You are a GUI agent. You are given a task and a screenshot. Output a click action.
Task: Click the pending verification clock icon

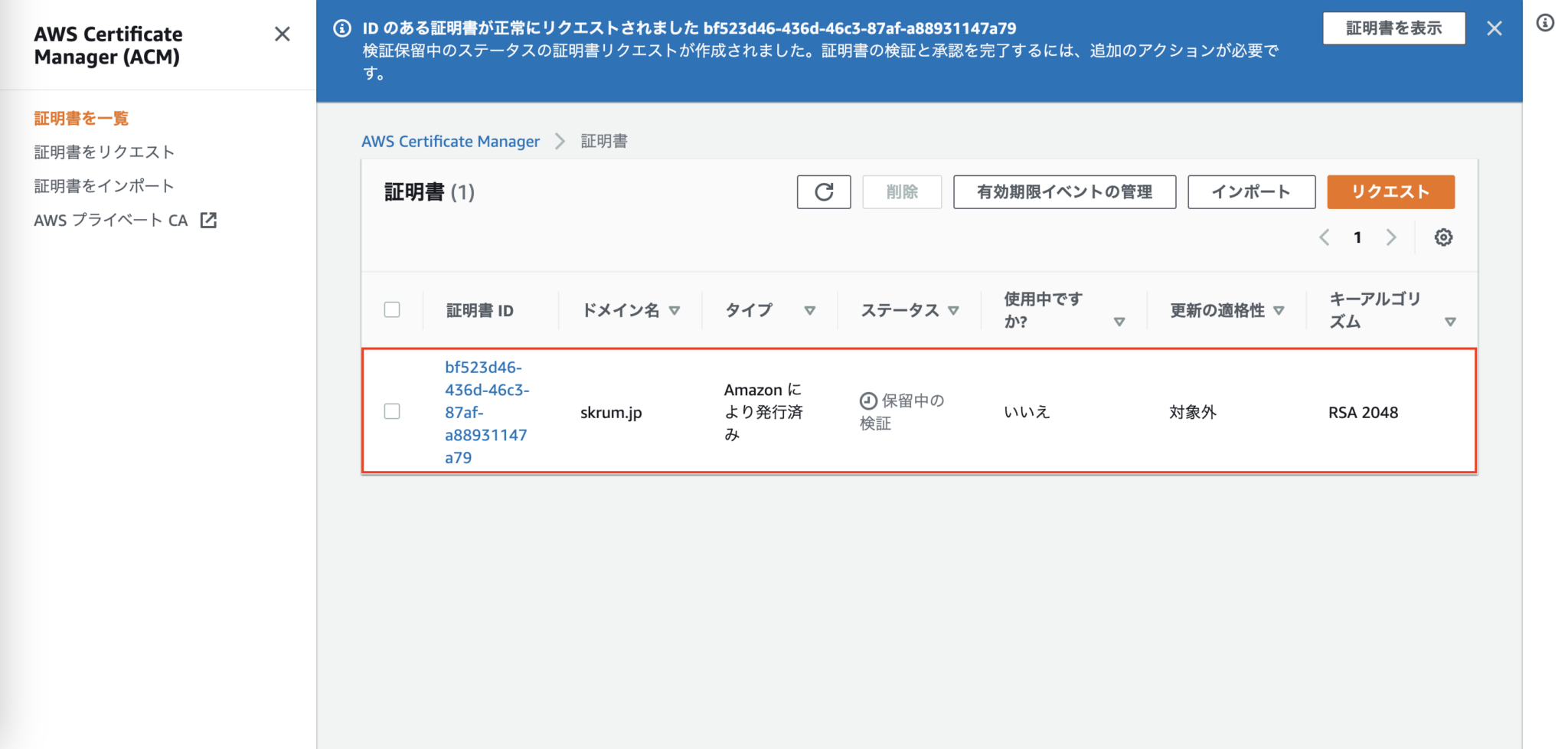[x=869, y=400]
